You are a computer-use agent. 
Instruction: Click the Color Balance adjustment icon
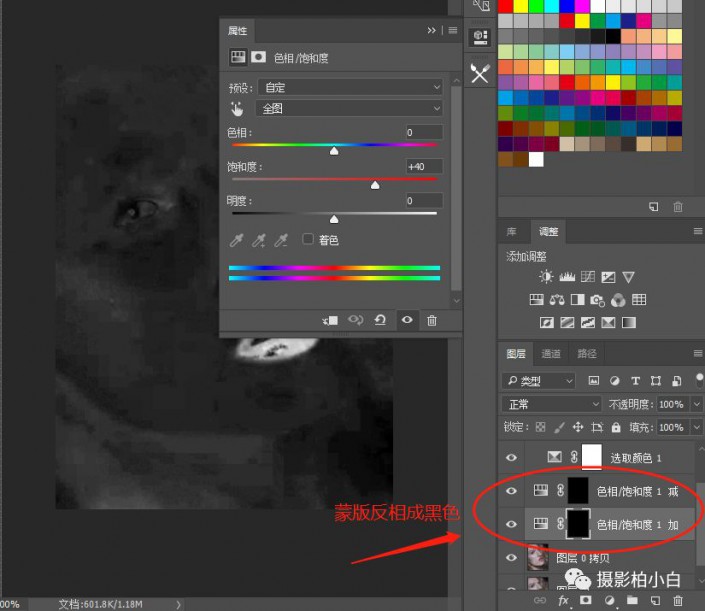click(556, 300)
